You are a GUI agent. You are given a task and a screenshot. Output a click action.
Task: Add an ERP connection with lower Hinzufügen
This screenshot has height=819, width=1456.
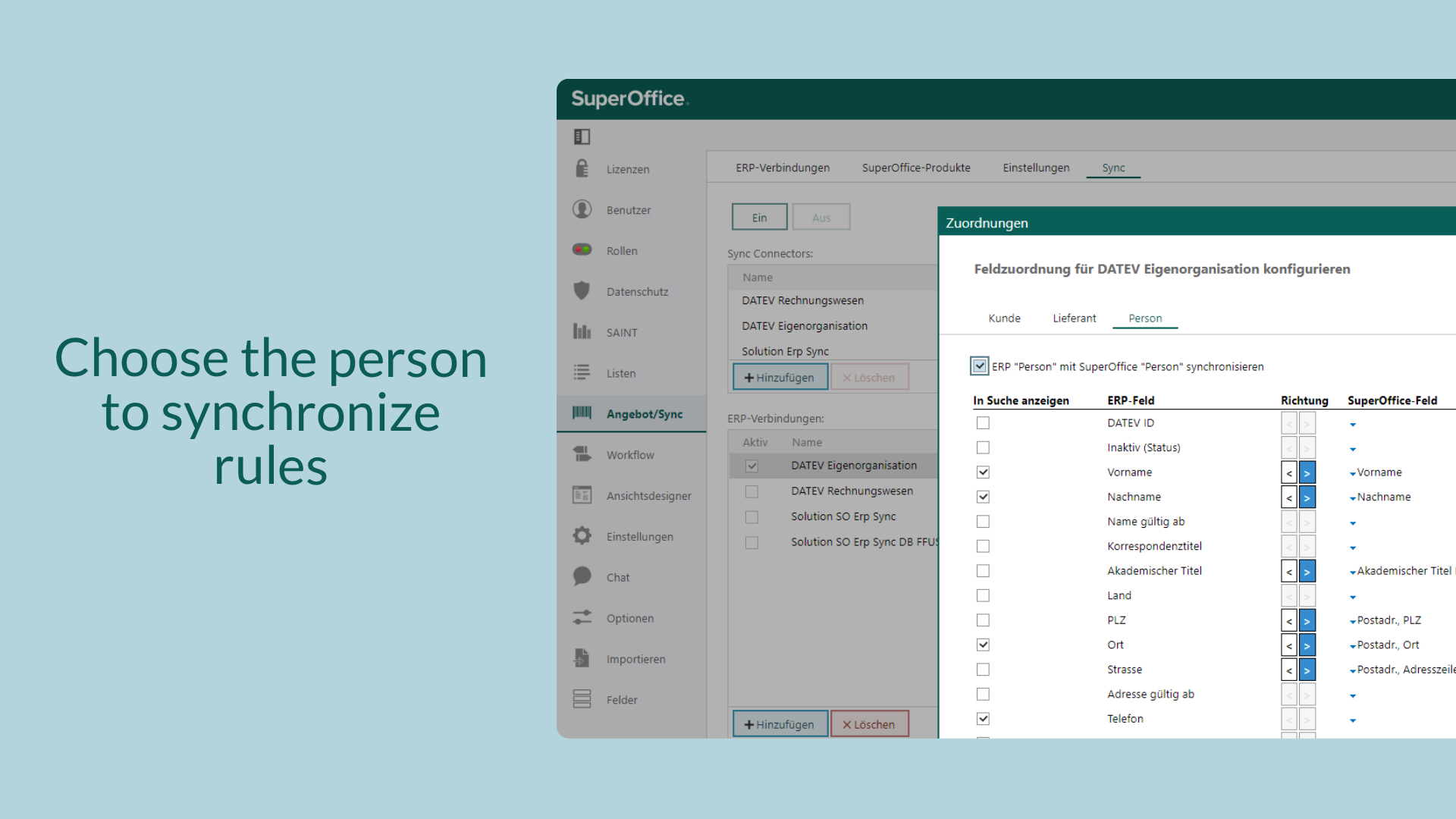click(x=780, y=724)
